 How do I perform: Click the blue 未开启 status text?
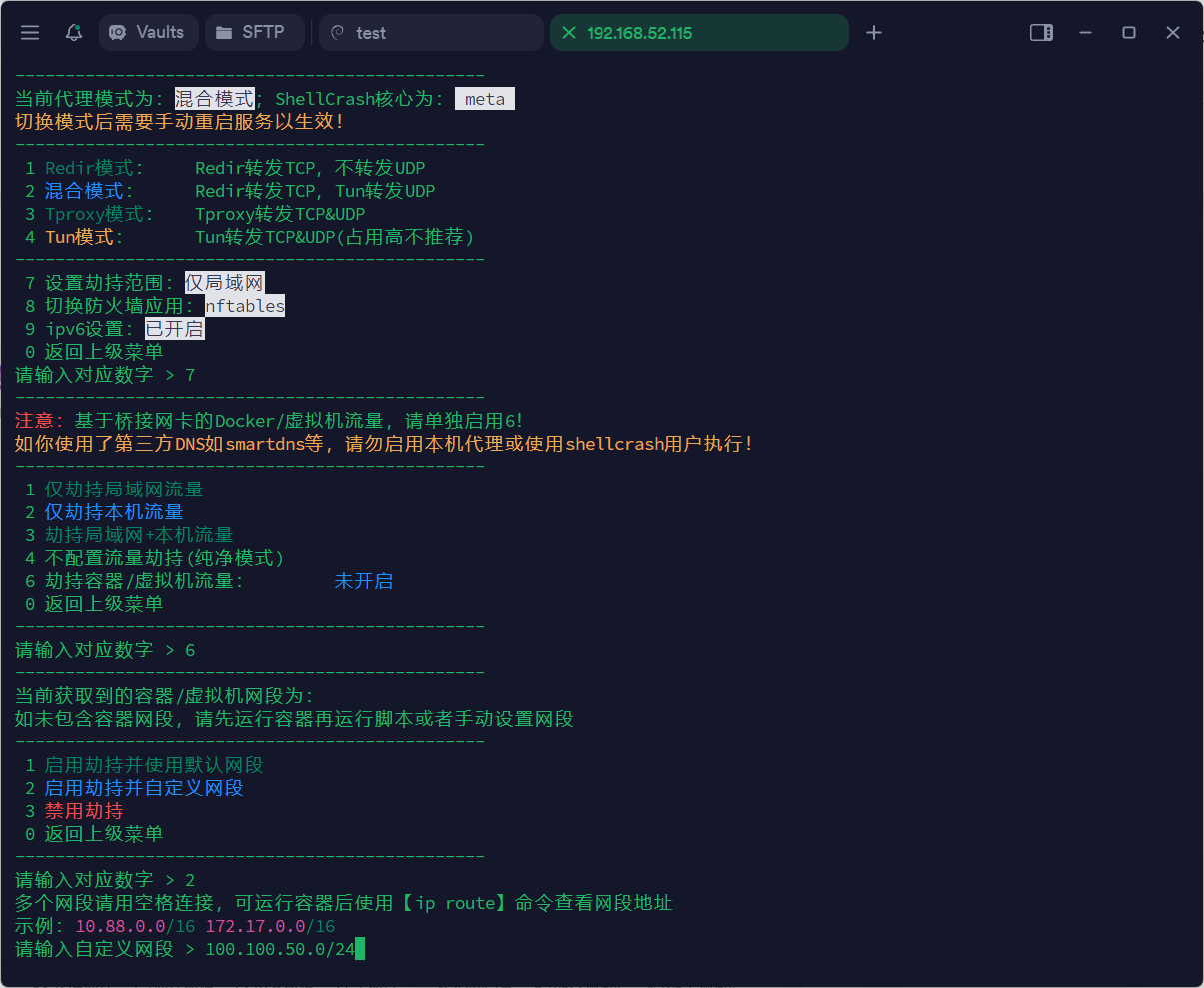[363, 580]
